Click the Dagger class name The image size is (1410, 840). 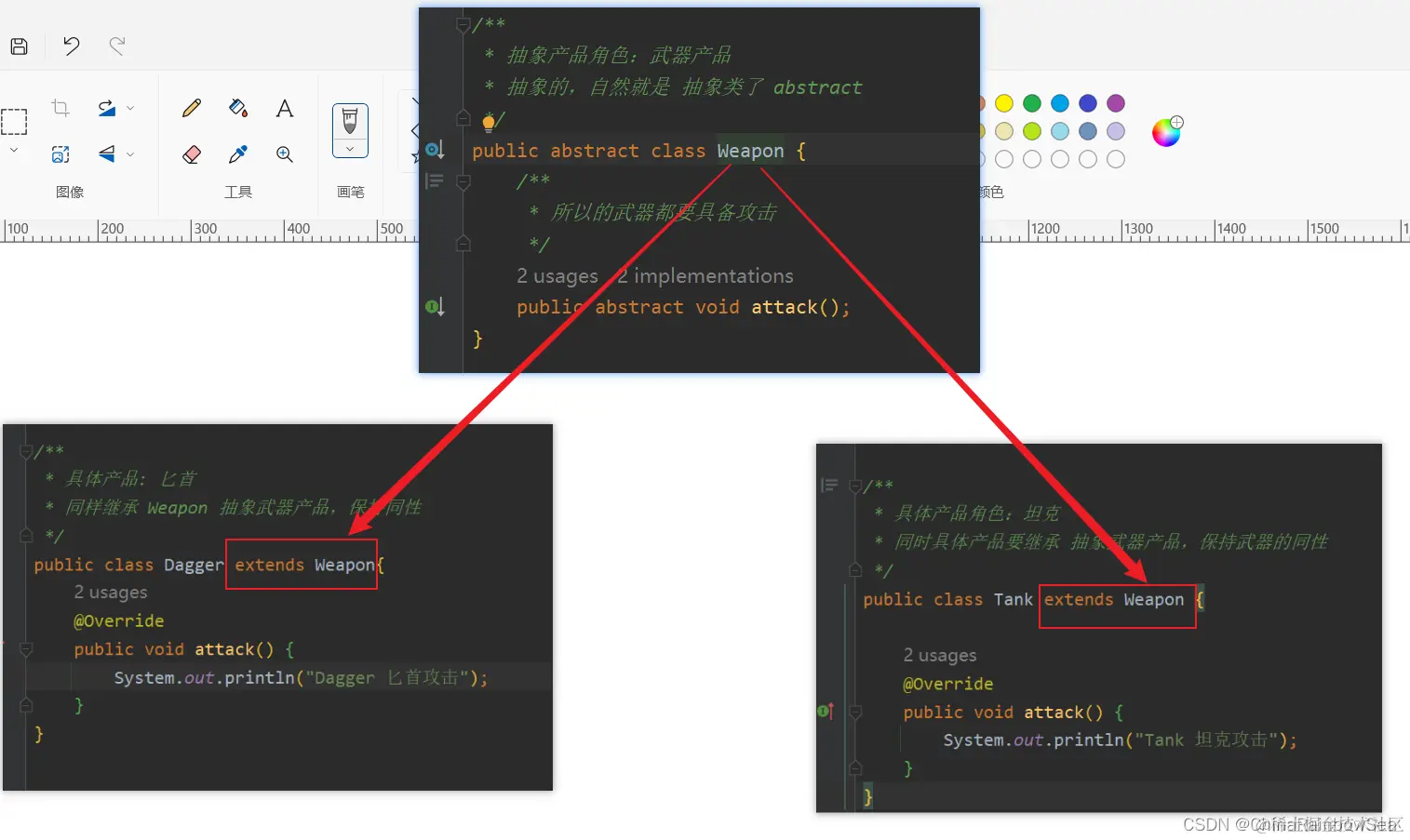pyautogui.click(x=194, y=565)
